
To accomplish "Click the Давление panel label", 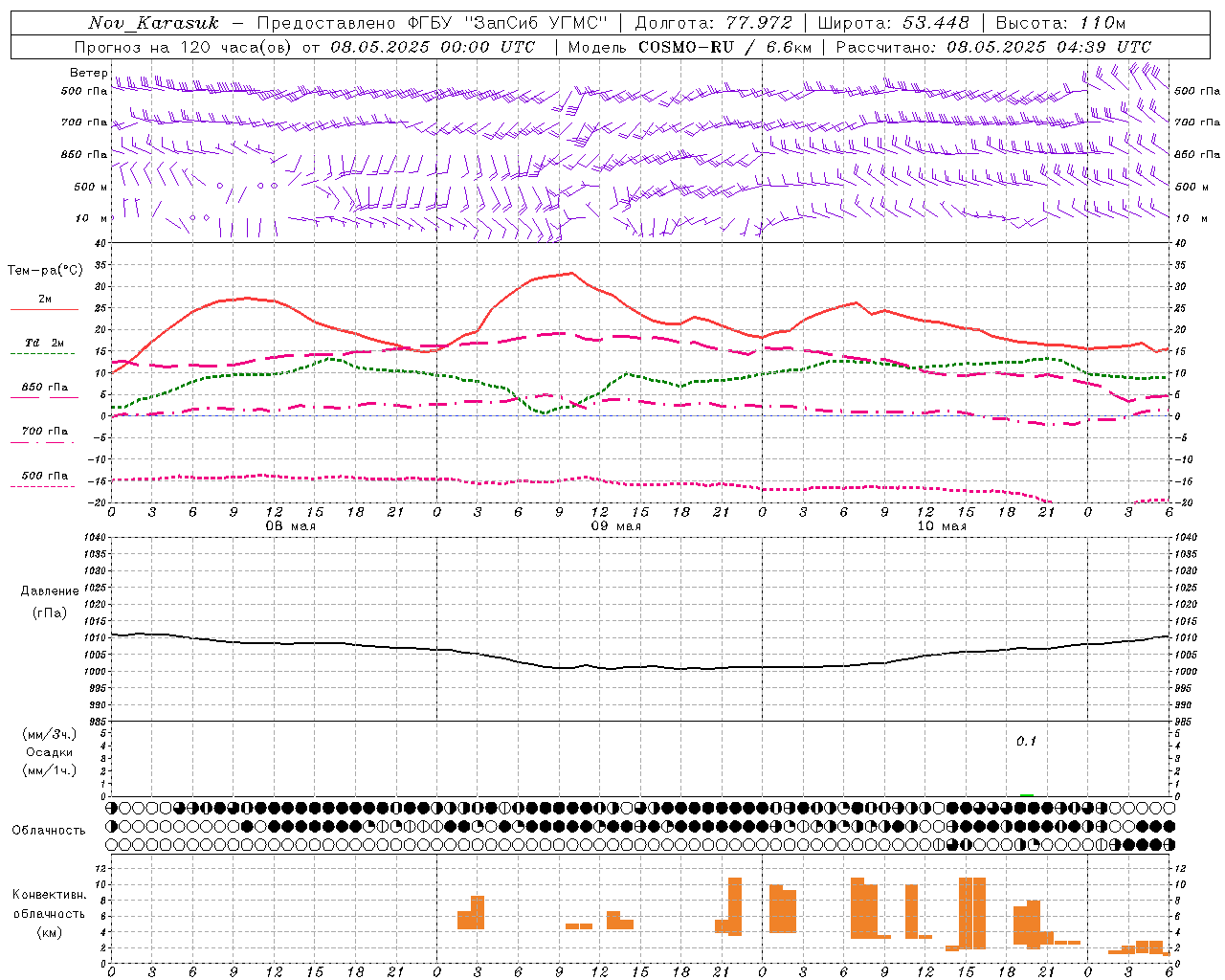I will pos(50,591).
